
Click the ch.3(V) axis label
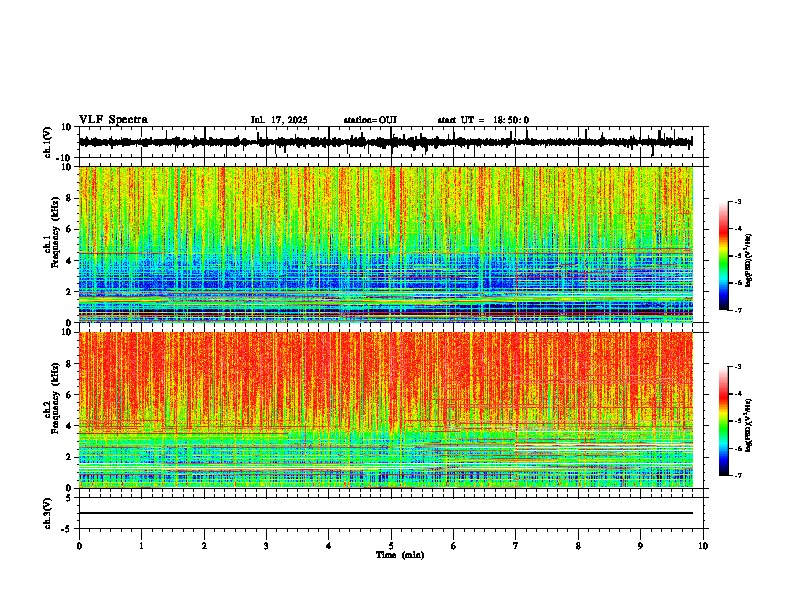(x=48, y=513)
